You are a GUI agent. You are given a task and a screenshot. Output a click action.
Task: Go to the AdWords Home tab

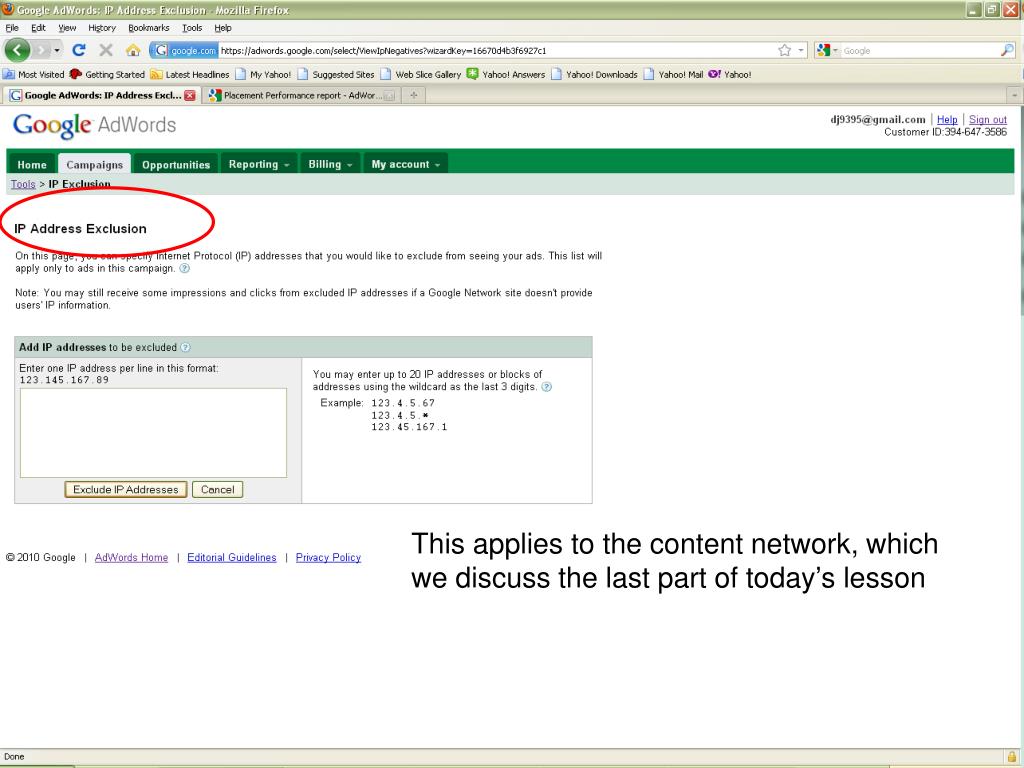[x=32, y=165]
